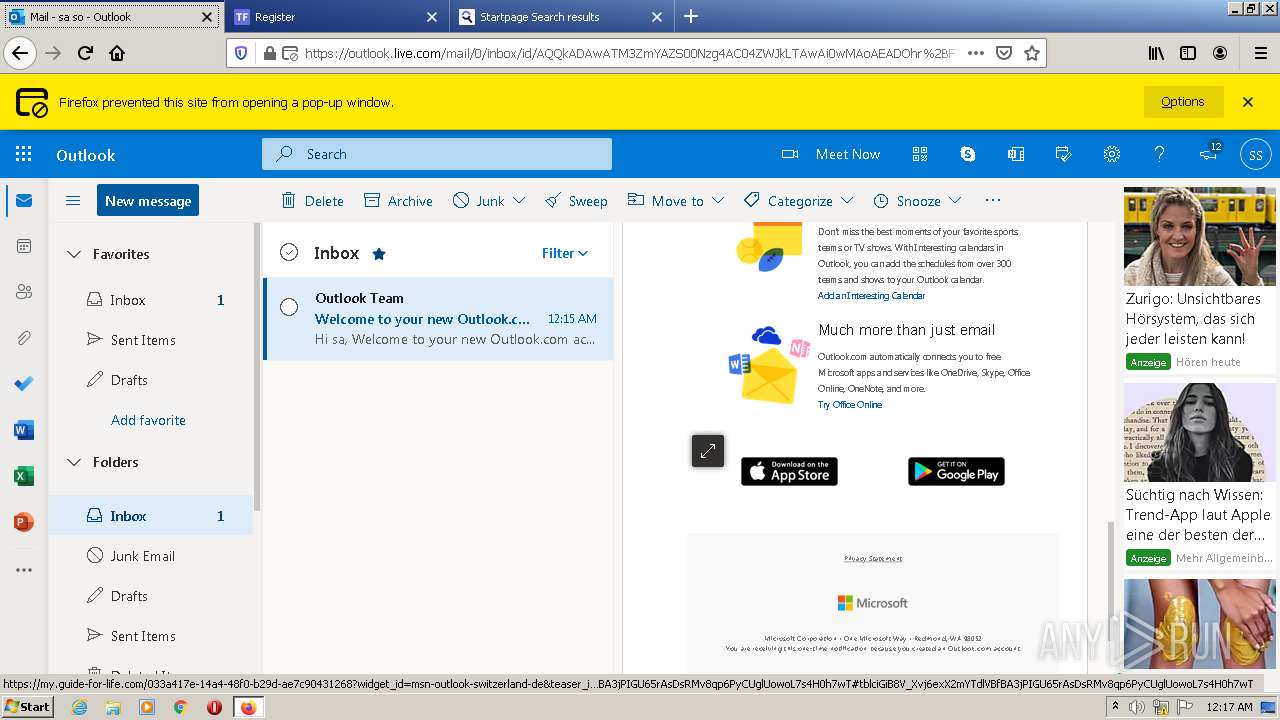
Task: Open the Files attachments module icon
Action: 24,338
